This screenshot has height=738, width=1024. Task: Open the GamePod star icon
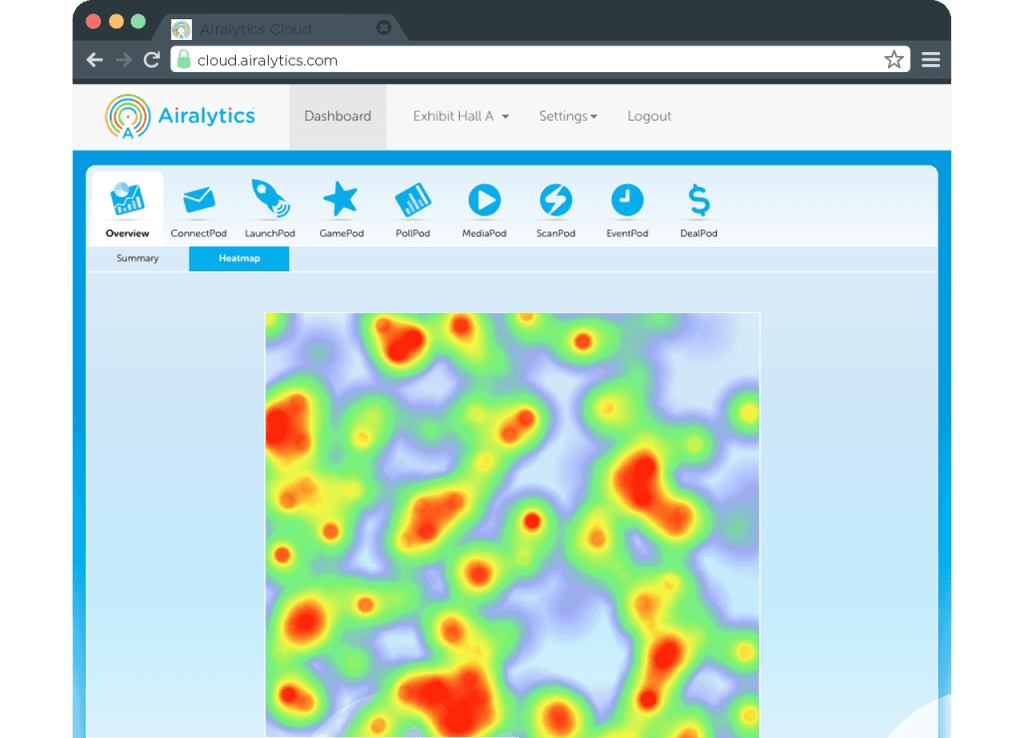(341, 199)
